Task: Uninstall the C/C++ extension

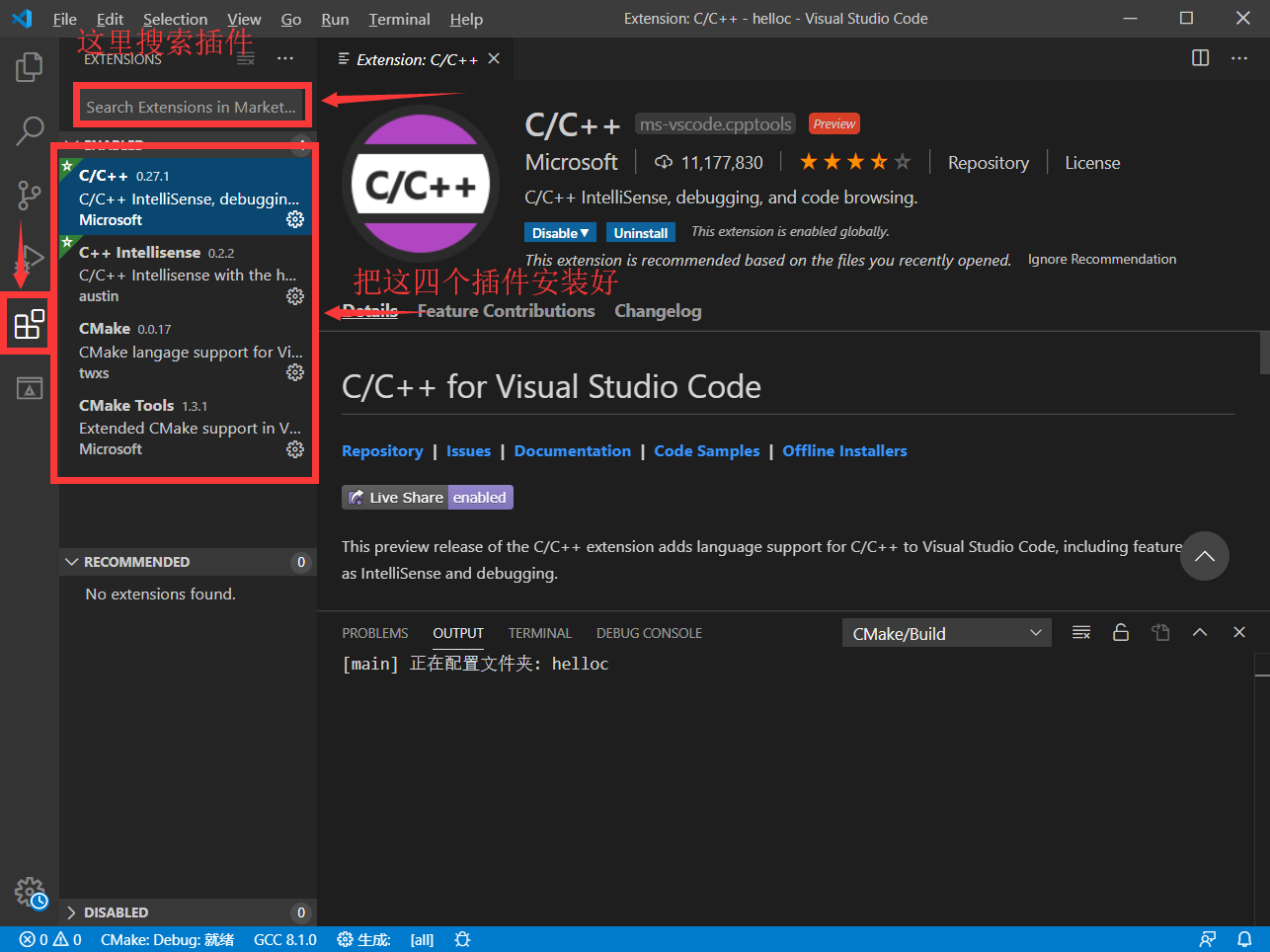Action: tap(640, 232)
